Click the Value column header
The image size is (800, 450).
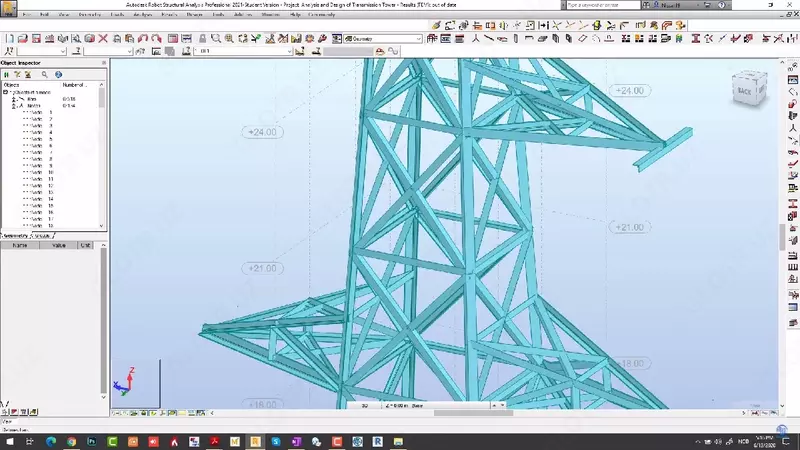pyautogui.click(x=59, y=245)
